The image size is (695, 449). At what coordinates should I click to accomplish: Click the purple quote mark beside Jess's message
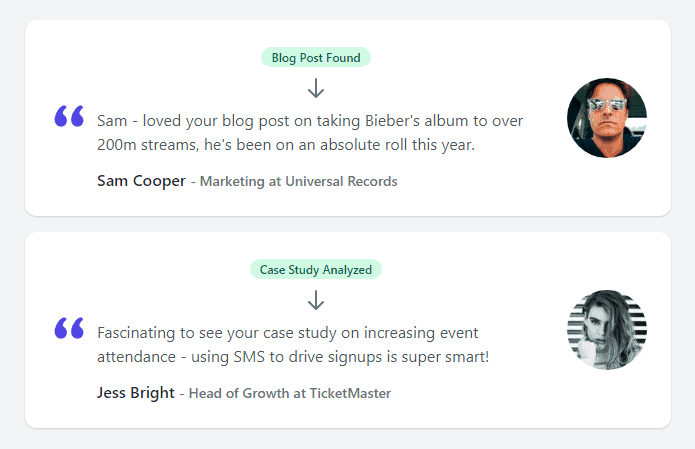69,328
